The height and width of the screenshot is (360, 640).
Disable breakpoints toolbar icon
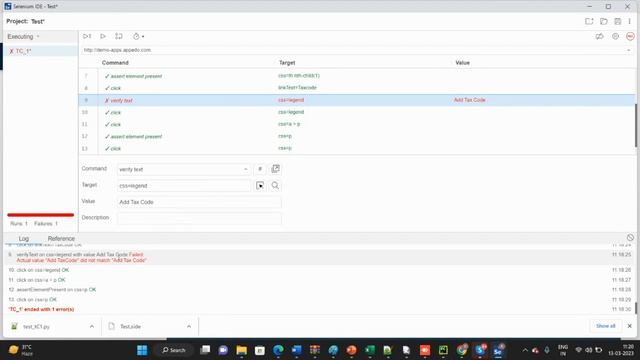[x=599, y=36]
